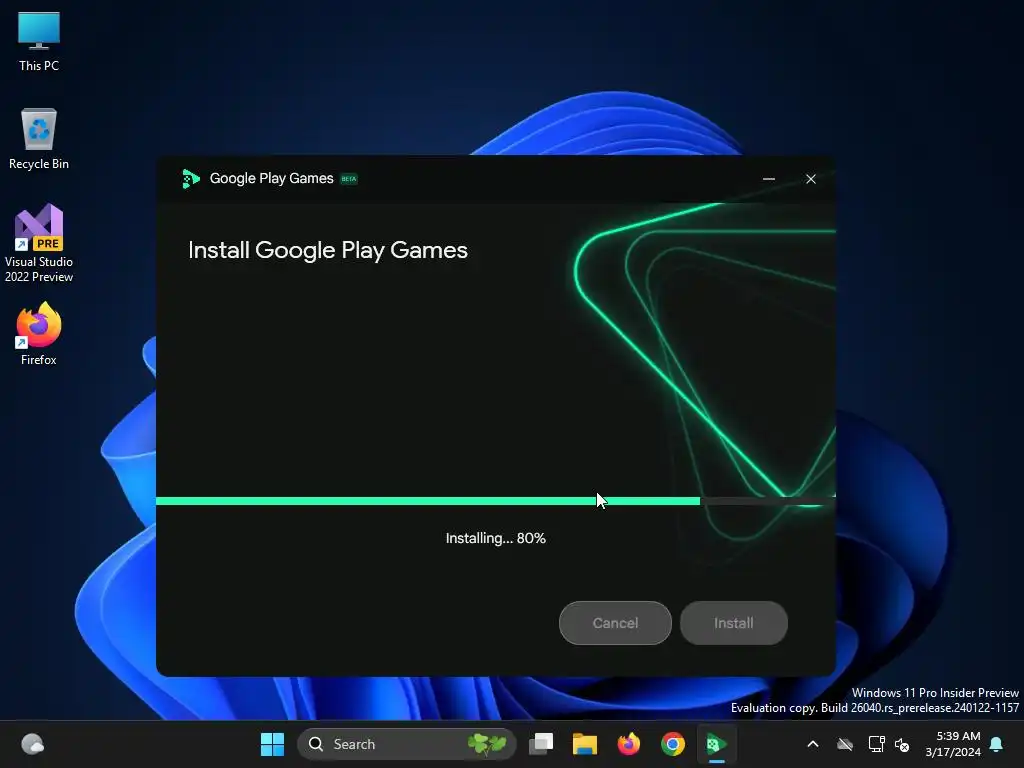Expand hidden system tray icons chevron
The height and width of the screenshot is (768, 1024).
(812, 744)
